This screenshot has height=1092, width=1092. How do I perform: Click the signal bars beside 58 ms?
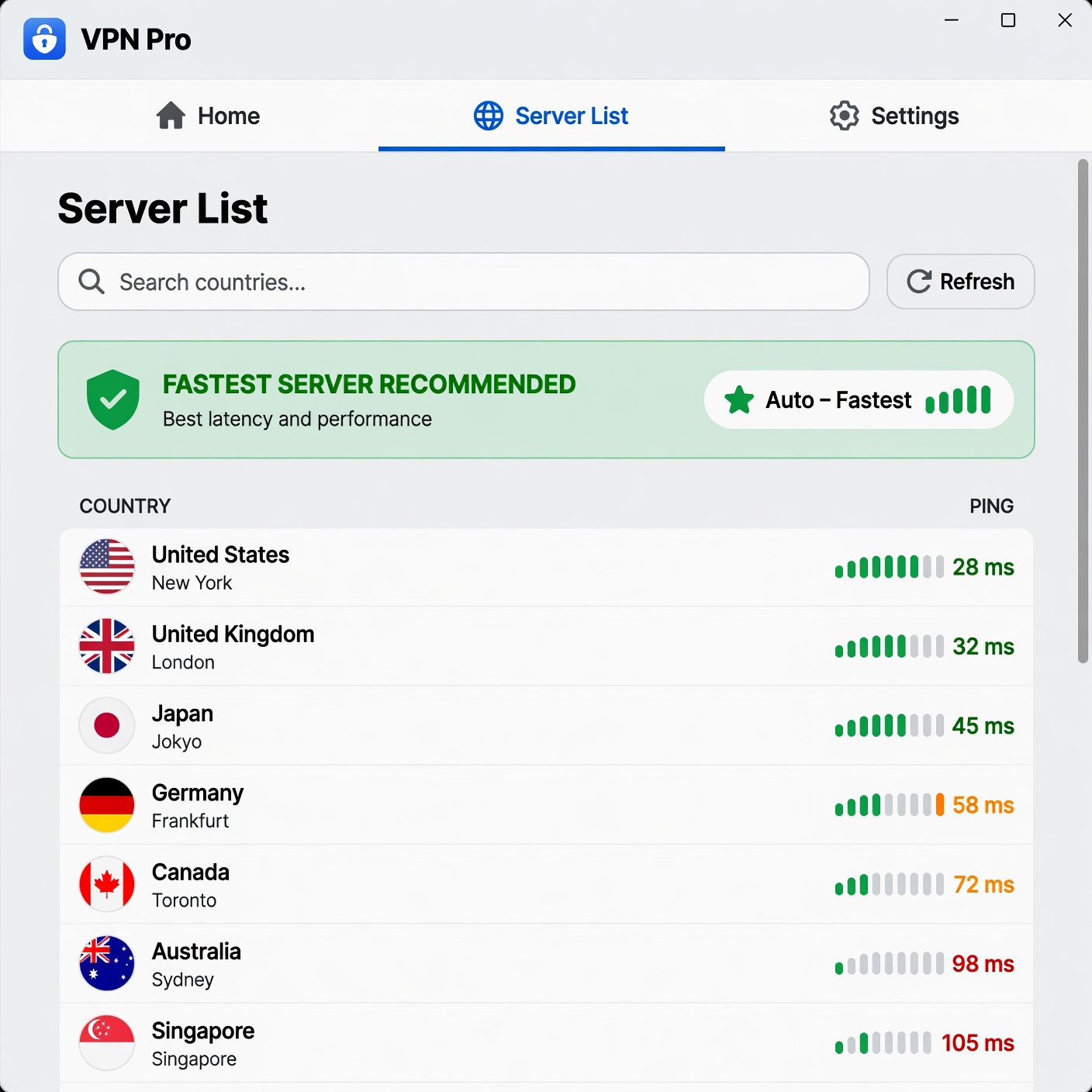point(890,805)
